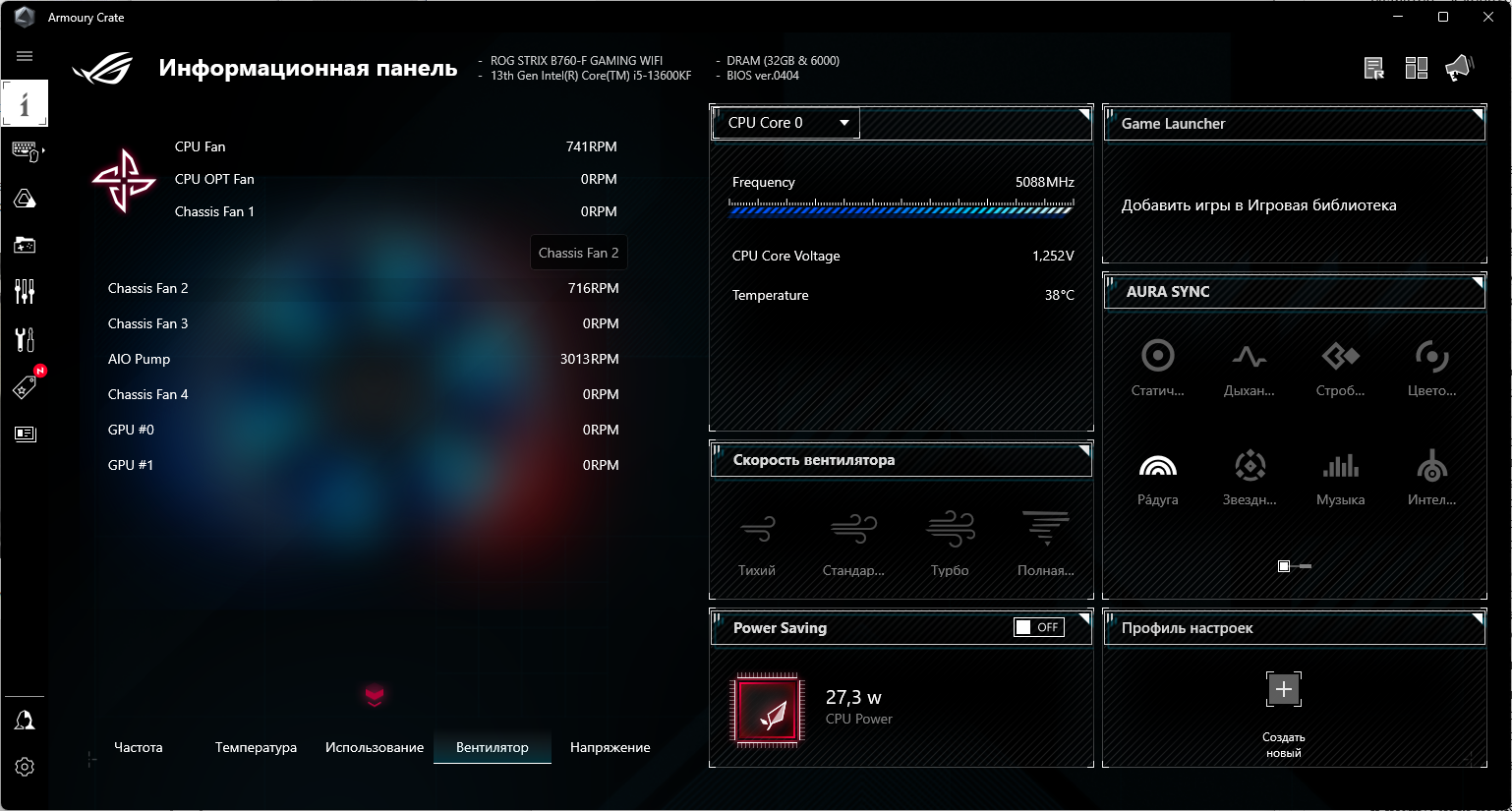1512x811 pixels.
Task: Set fan speed to Silent (Тихий)
Action: tap(757, 529)
